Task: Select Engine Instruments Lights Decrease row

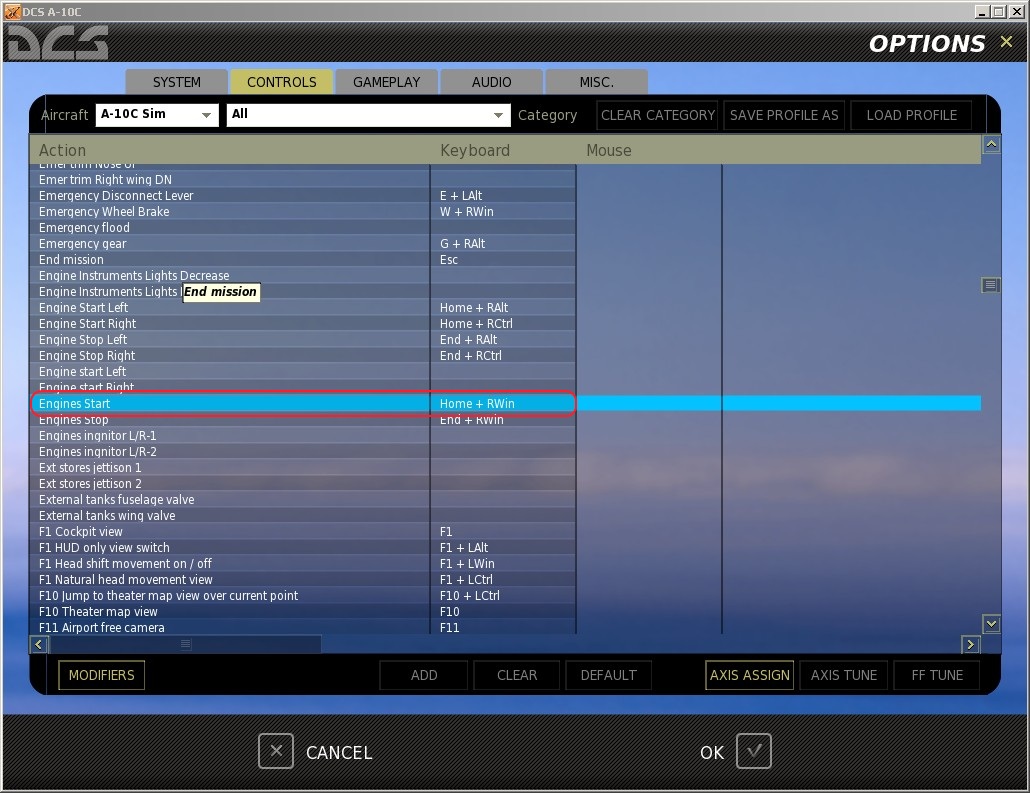Action: point(303,275)
